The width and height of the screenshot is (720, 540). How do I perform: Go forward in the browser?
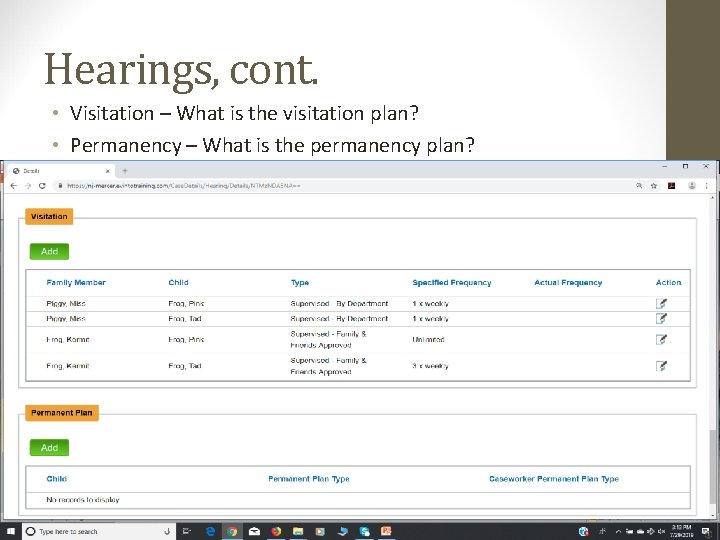tap(28, 186)
